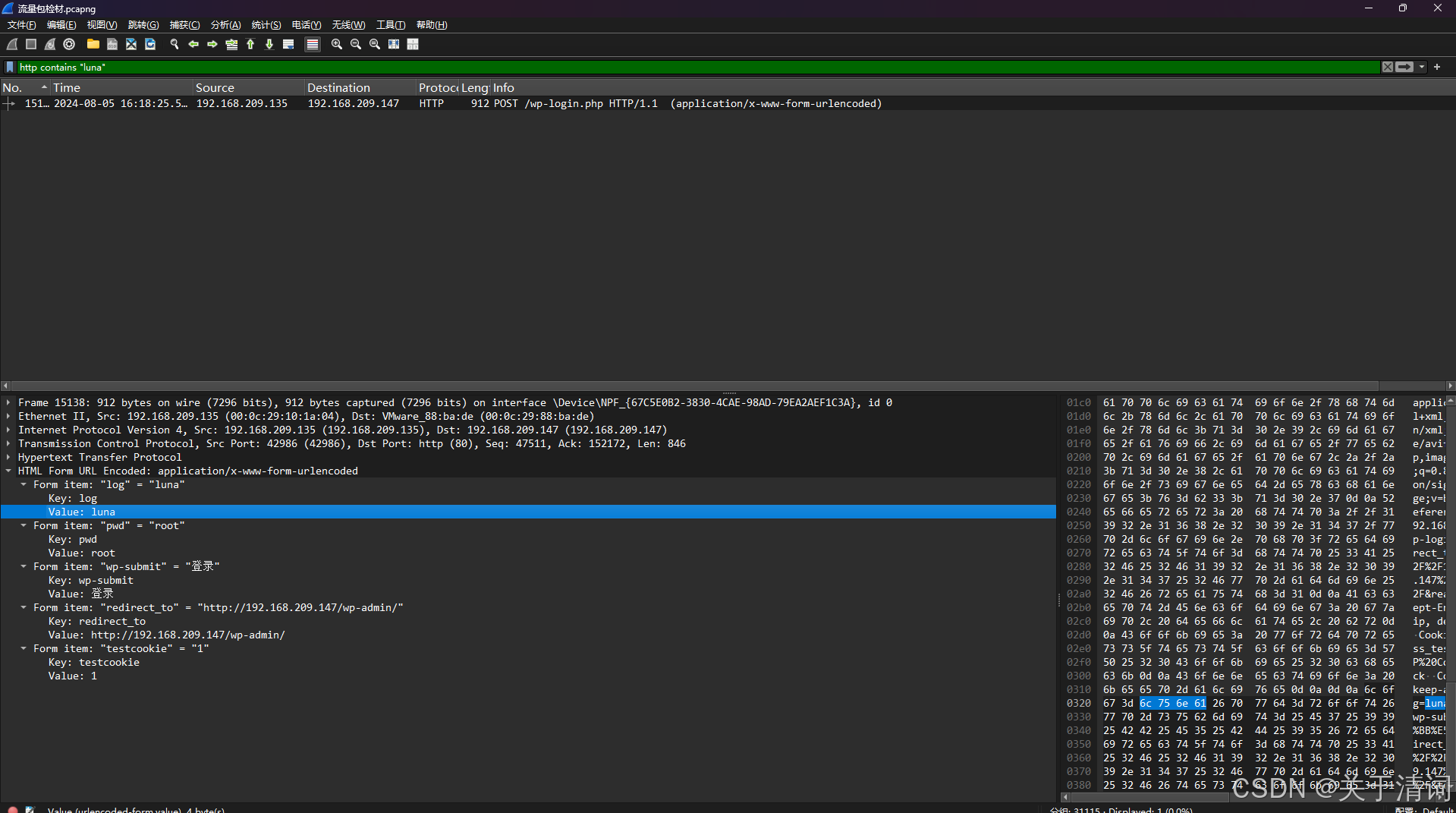Open the packet diagram layout icon
This screenshot has height=813, width=1456.
pos(413,45)
